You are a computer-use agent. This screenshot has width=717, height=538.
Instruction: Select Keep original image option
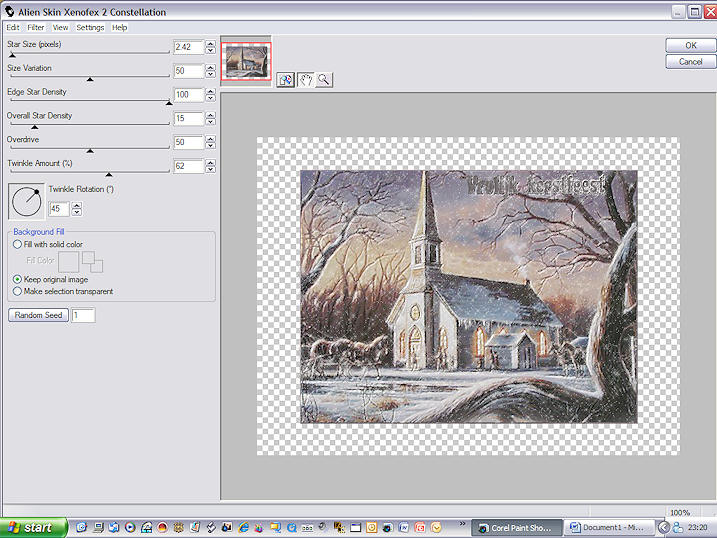point(17,279)
